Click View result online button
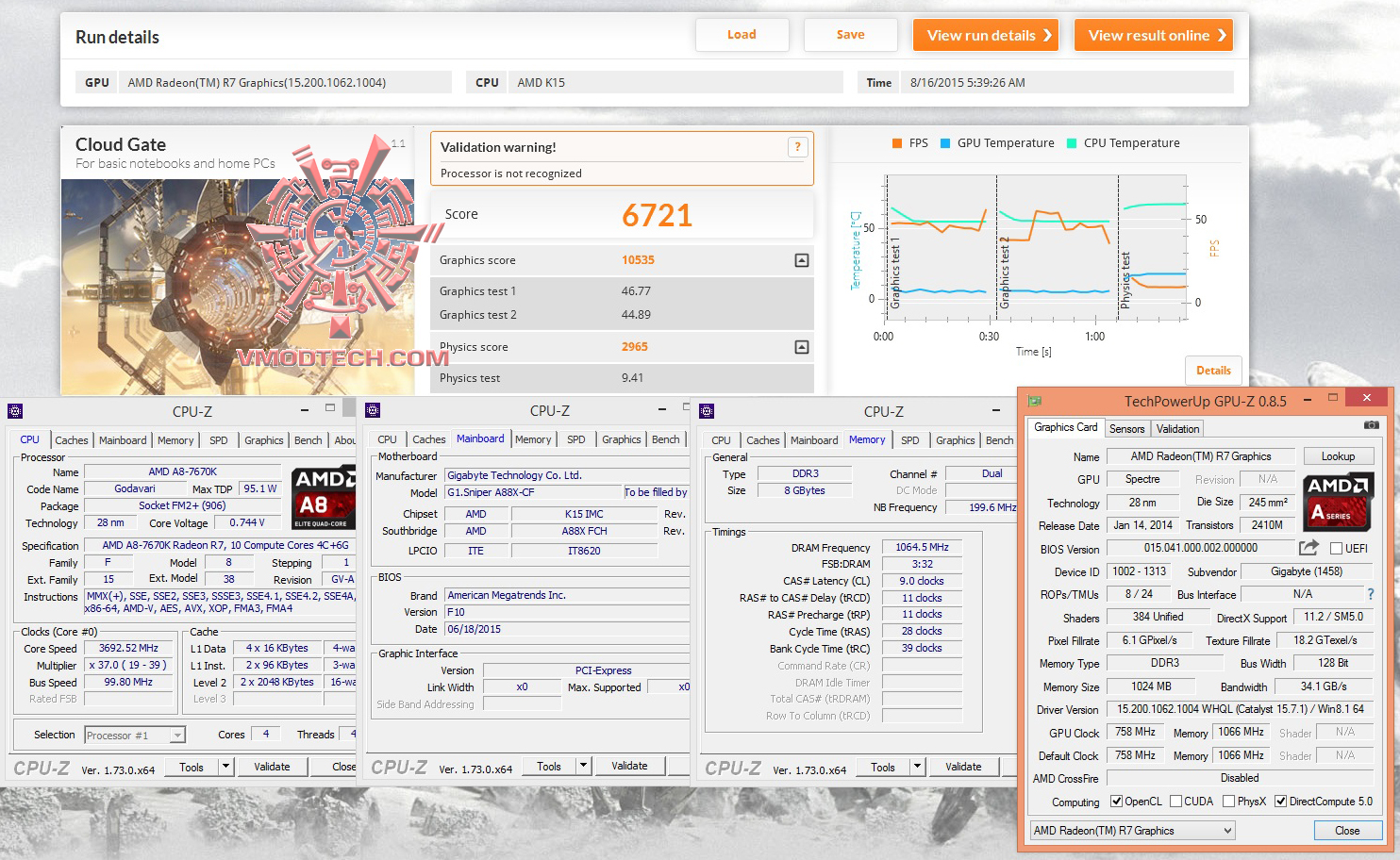 point(1154,36)
